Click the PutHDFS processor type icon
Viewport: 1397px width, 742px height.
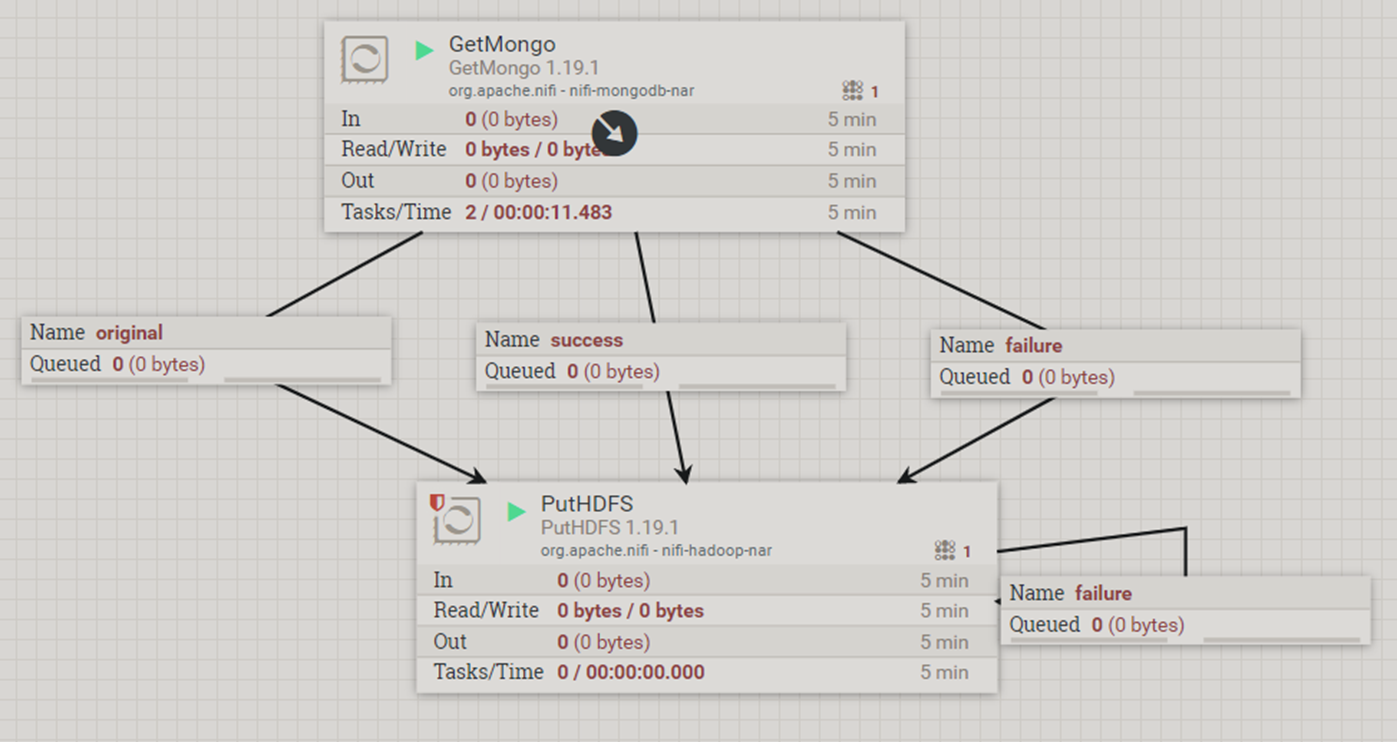point(457,520)
